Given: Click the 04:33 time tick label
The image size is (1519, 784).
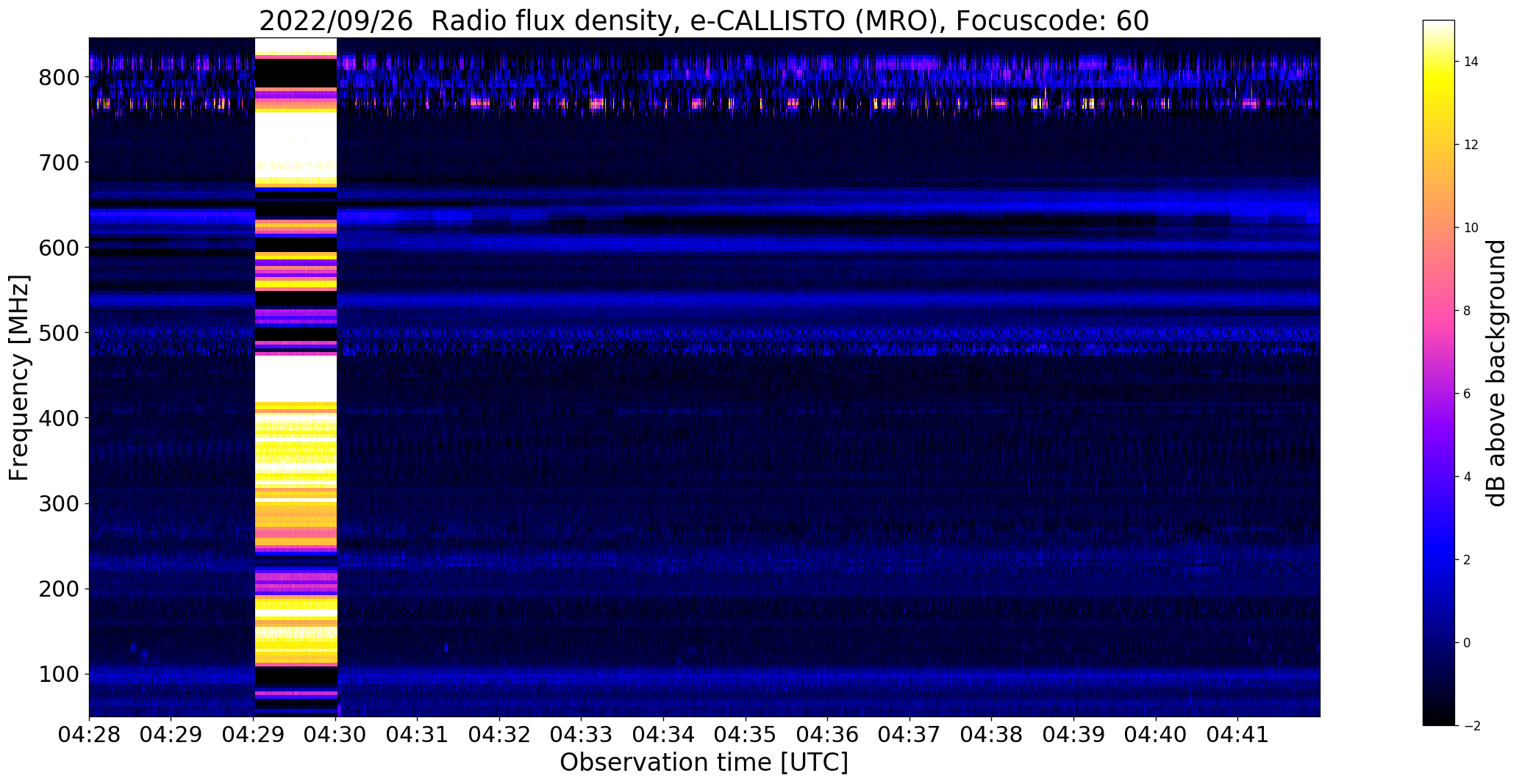Looking at the screenshot, I should tap(582, 735).
